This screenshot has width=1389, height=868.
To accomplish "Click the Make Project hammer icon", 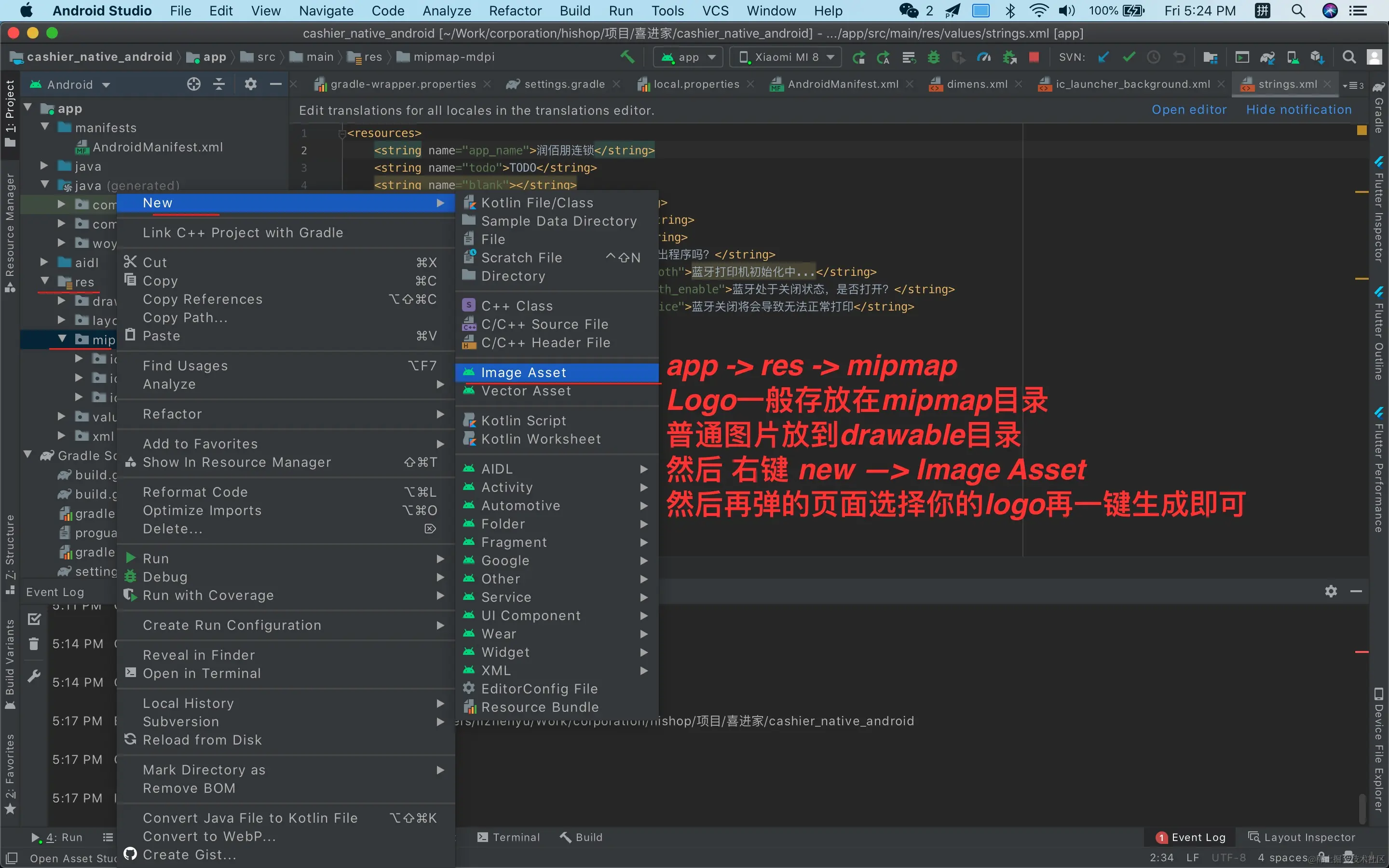I will click(627, 57).
